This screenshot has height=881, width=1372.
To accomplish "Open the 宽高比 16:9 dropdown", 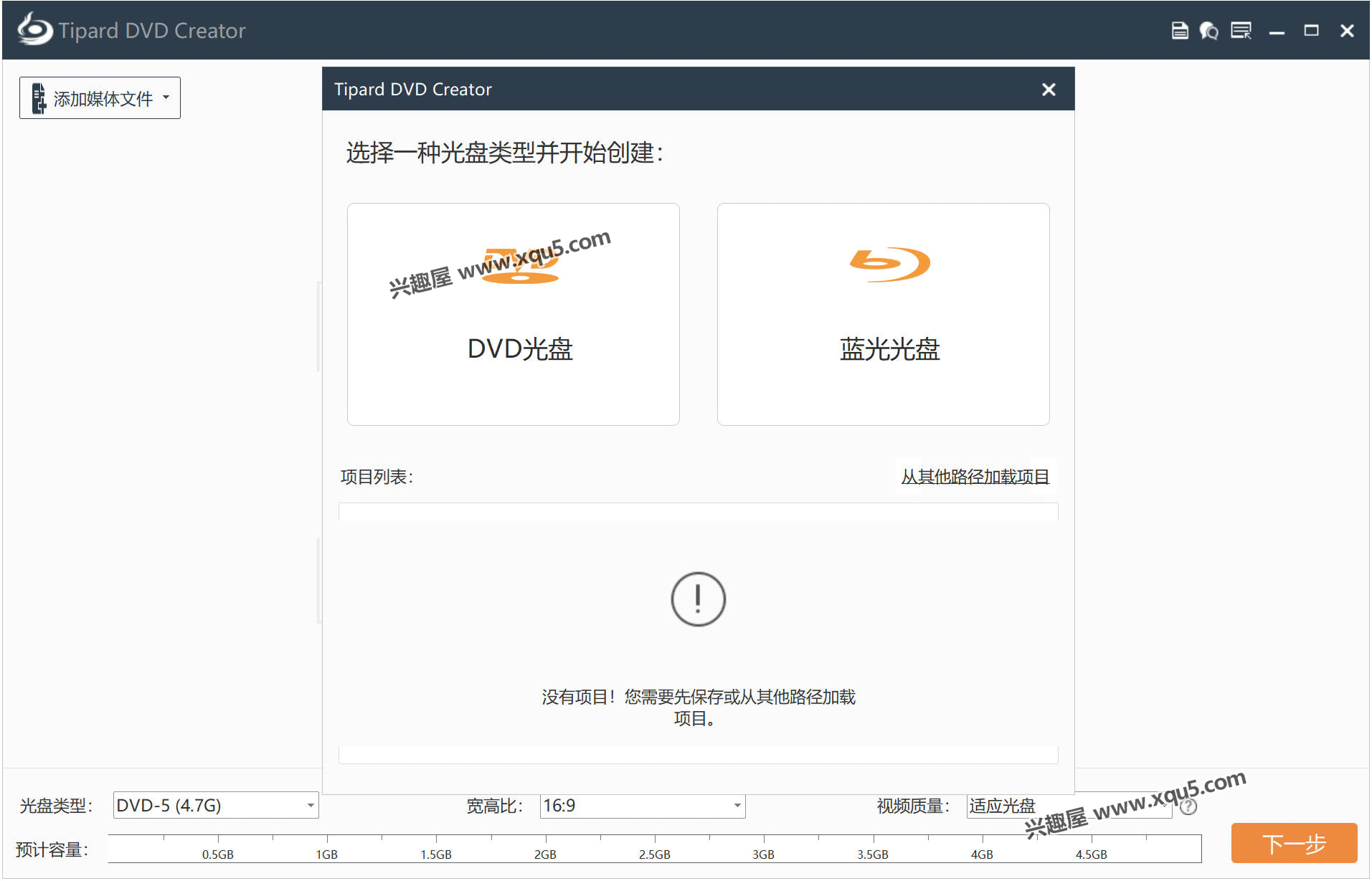I will (643, 806).
